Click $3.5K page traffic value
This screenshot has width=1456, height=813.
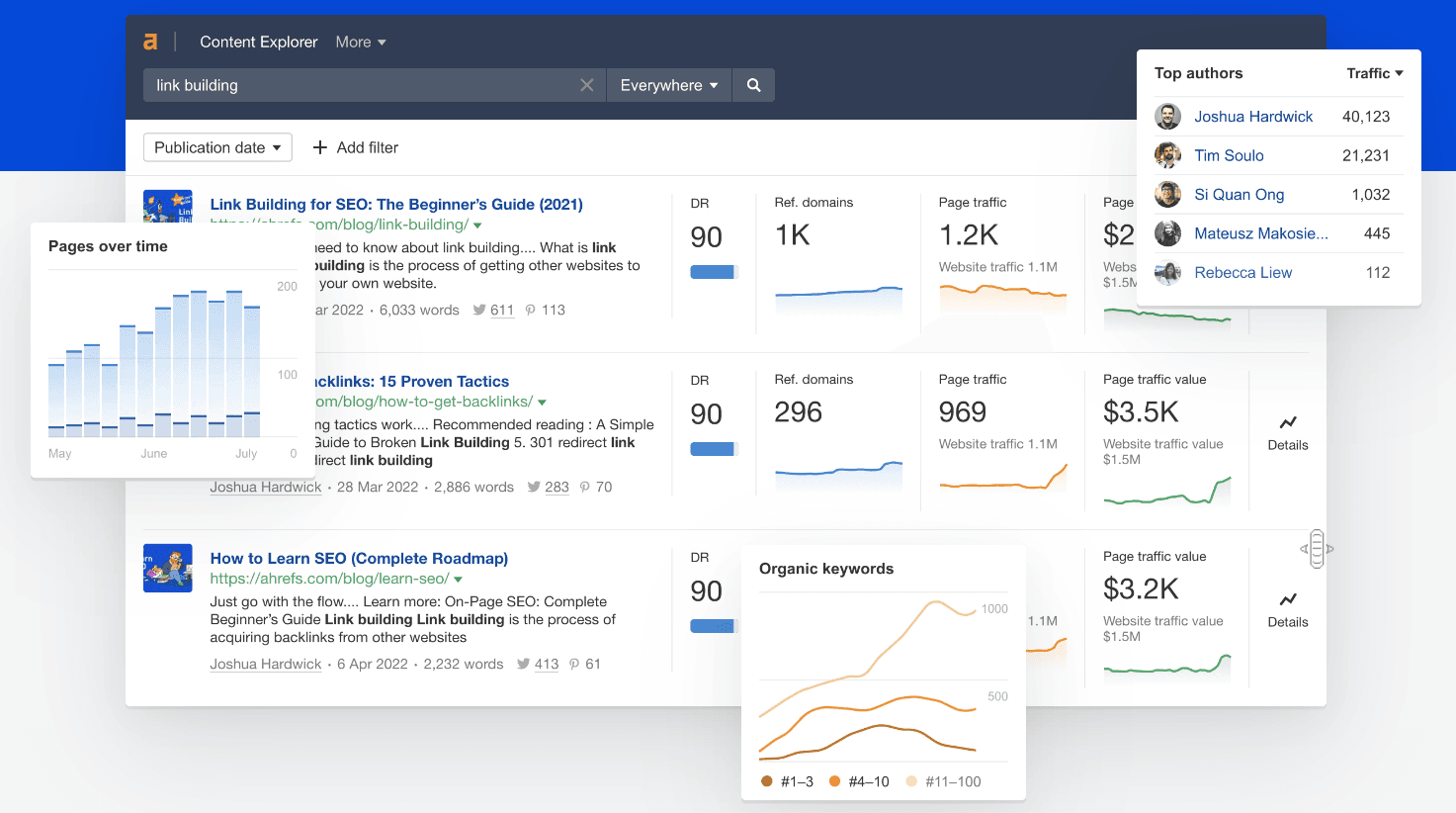(1141, 411)
